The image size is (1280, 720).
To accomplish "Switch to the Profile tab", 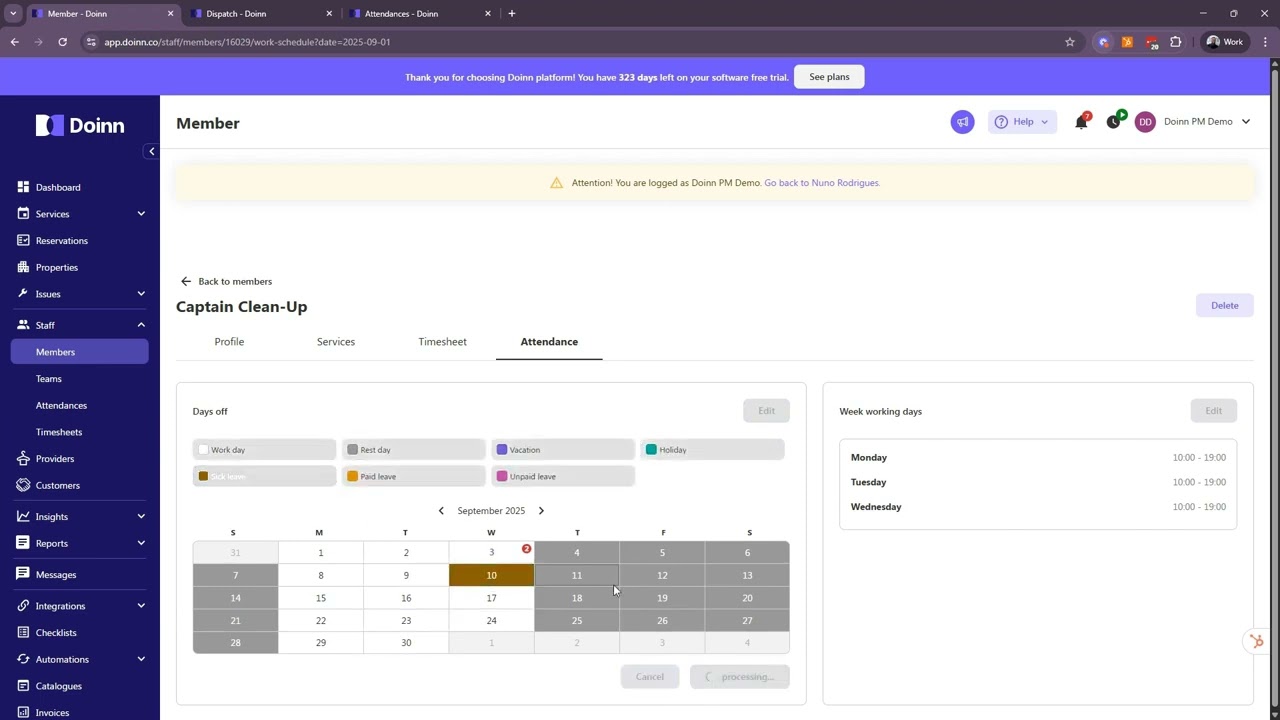I will click(x=229, y=342).
